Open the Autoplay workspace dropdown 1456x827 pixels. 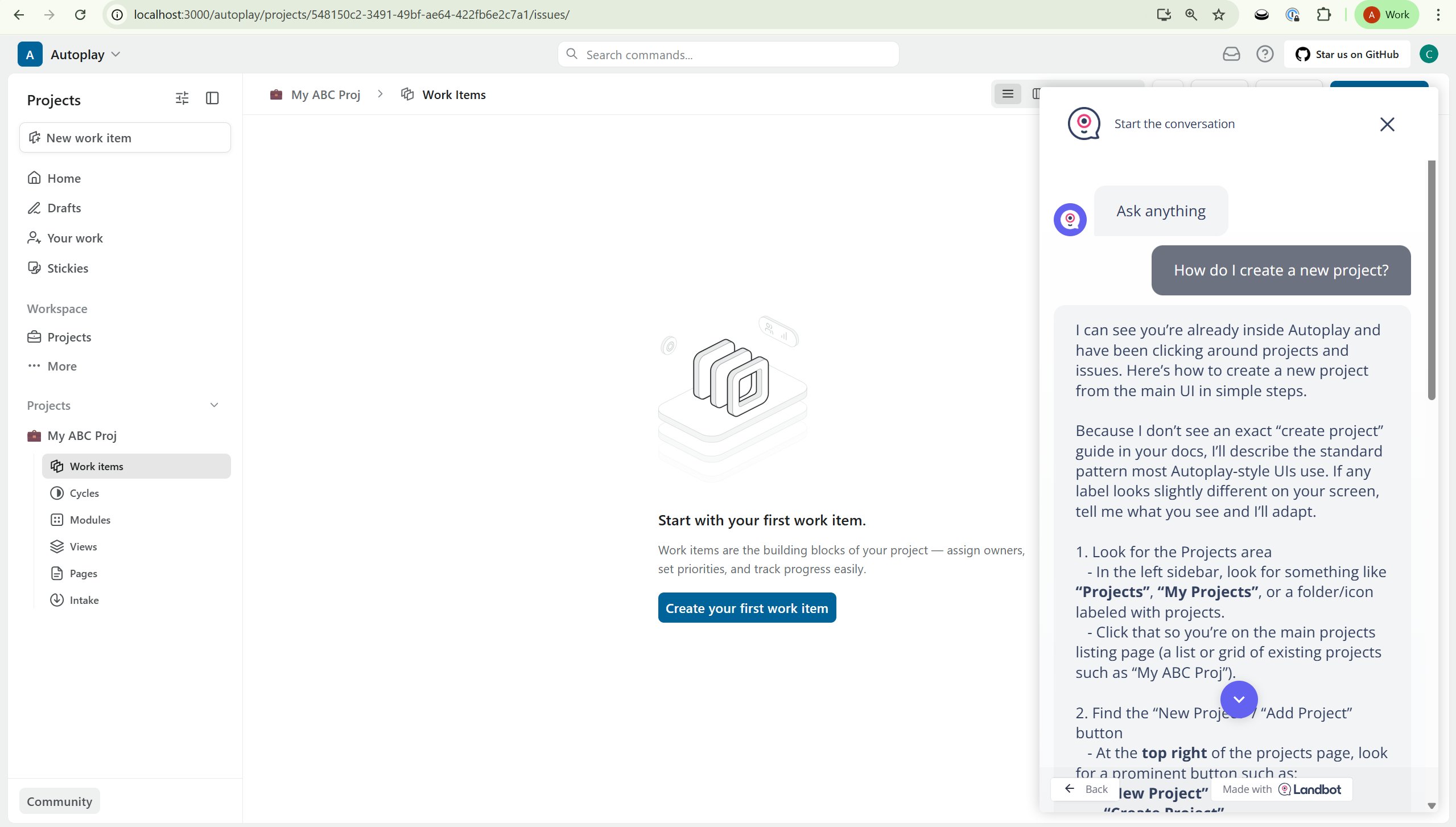pos(85,55)
